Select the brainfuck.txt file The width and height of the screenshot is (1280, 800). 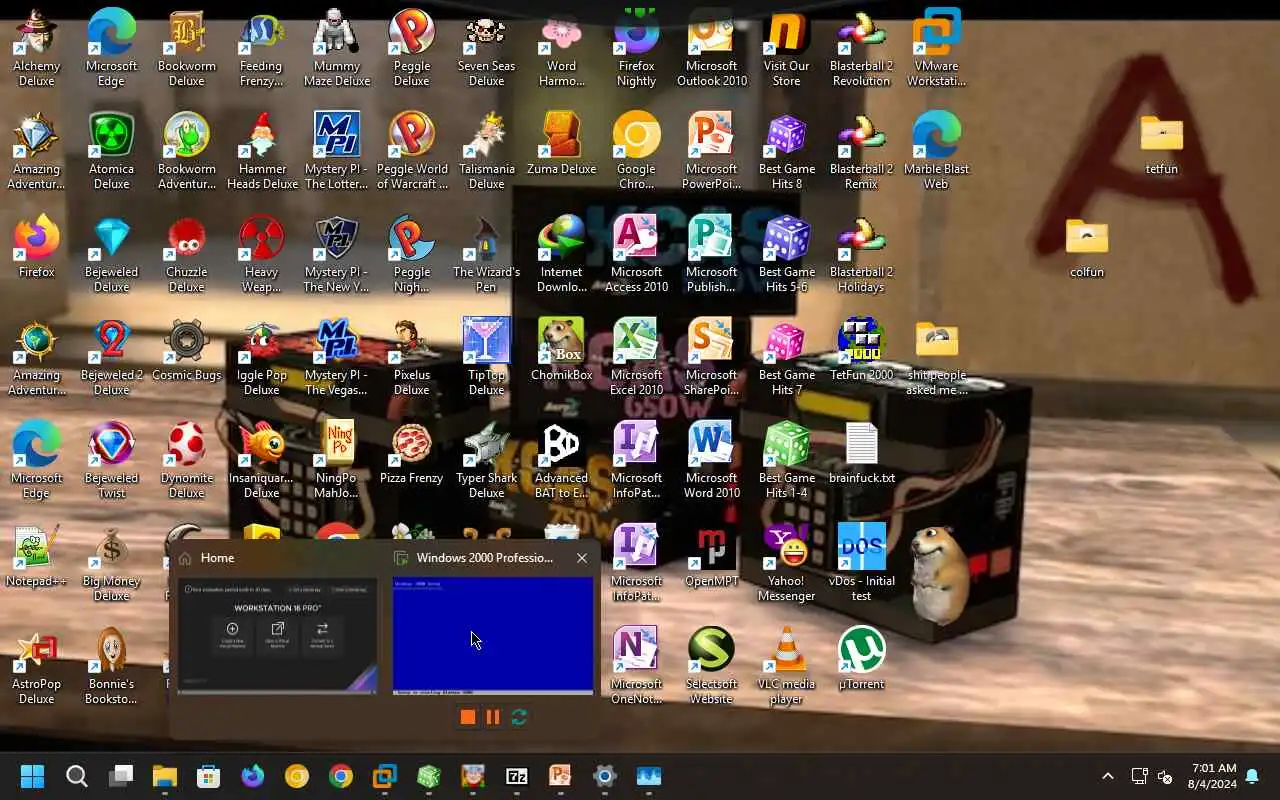coord(861,452)
